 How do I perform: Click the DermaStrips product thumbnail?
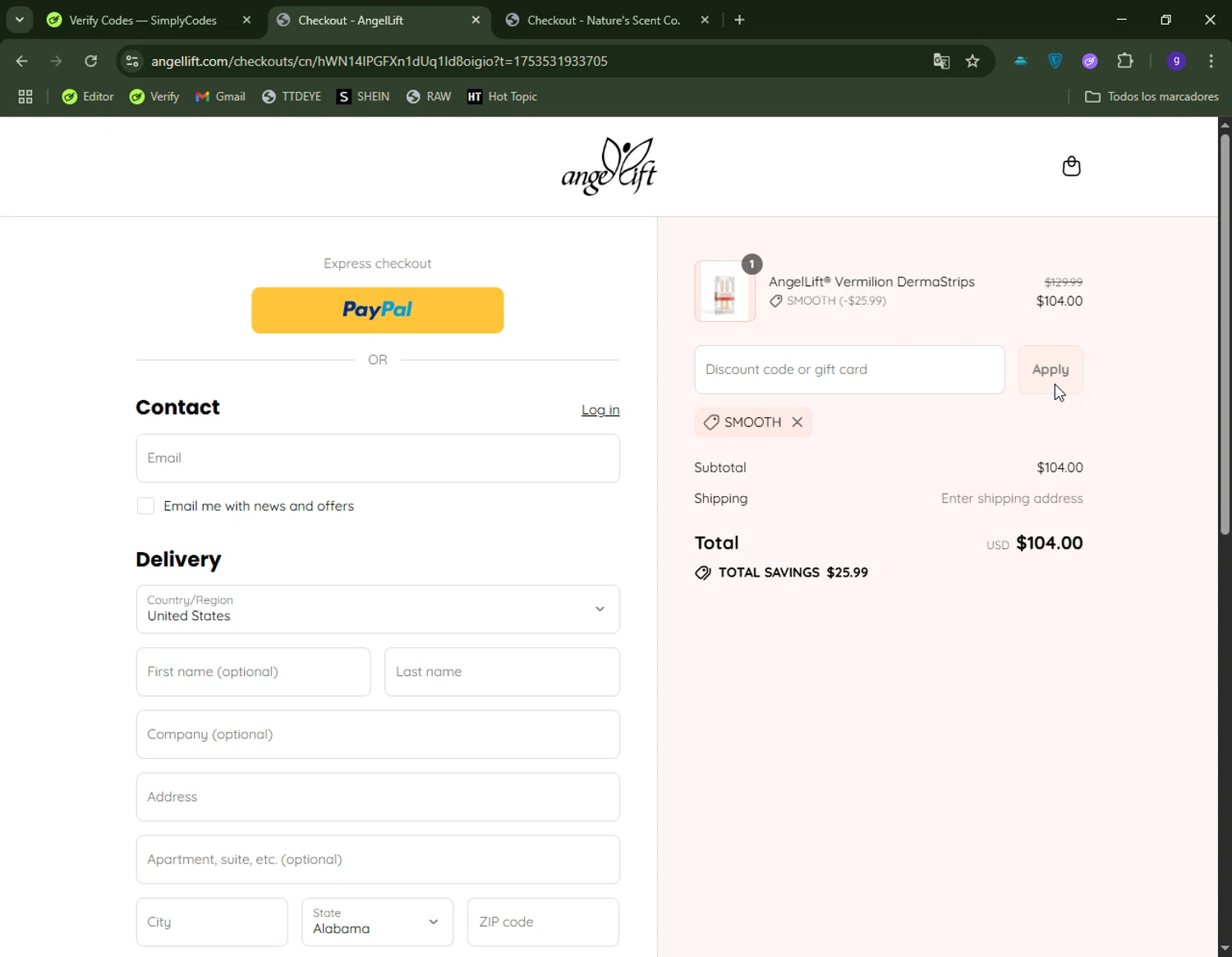(724, 292)
